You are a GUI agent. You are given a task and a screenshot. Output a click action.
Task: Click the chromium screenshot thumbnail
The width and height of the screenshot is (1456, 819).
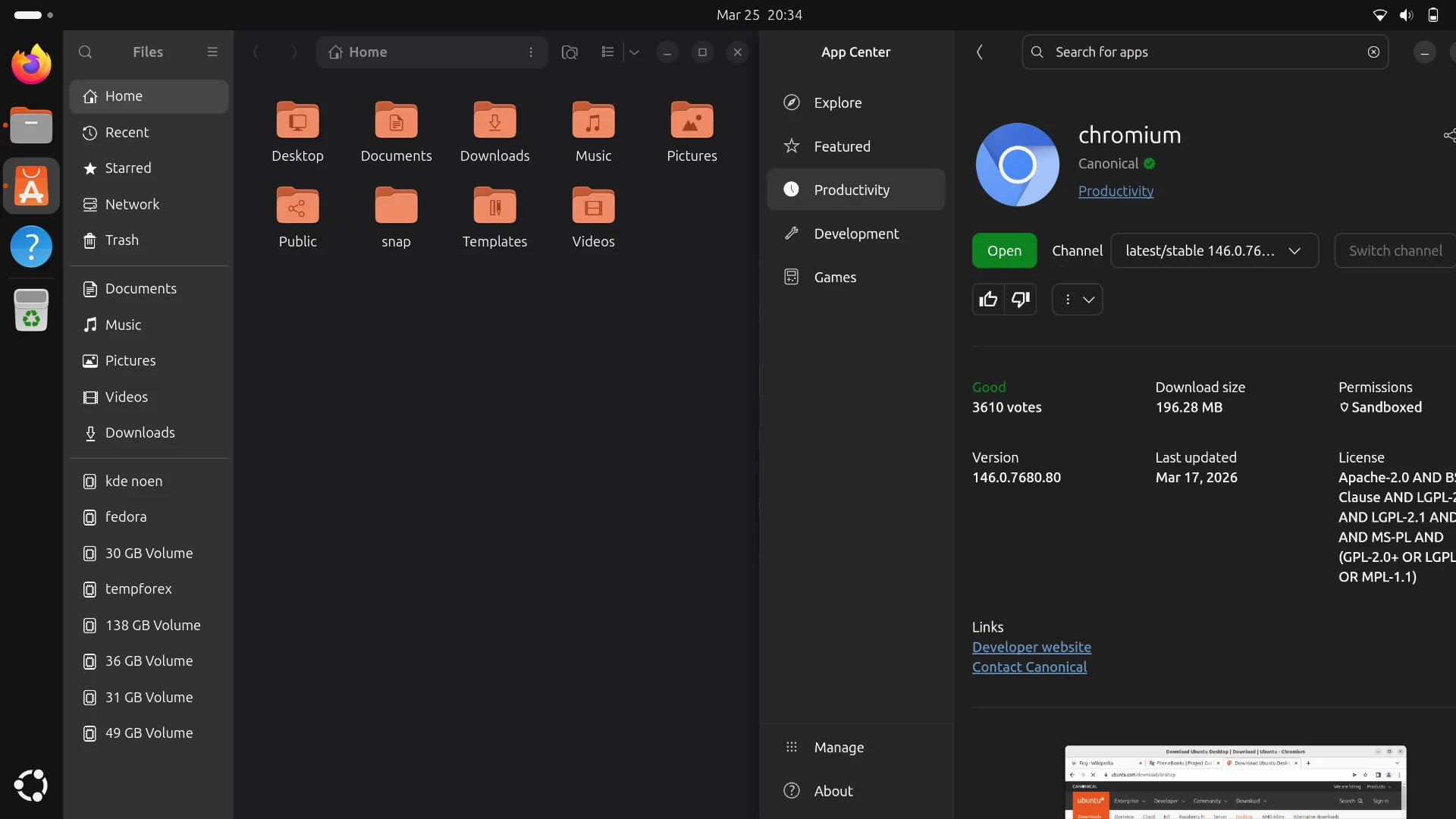(x=1235, y=782)
